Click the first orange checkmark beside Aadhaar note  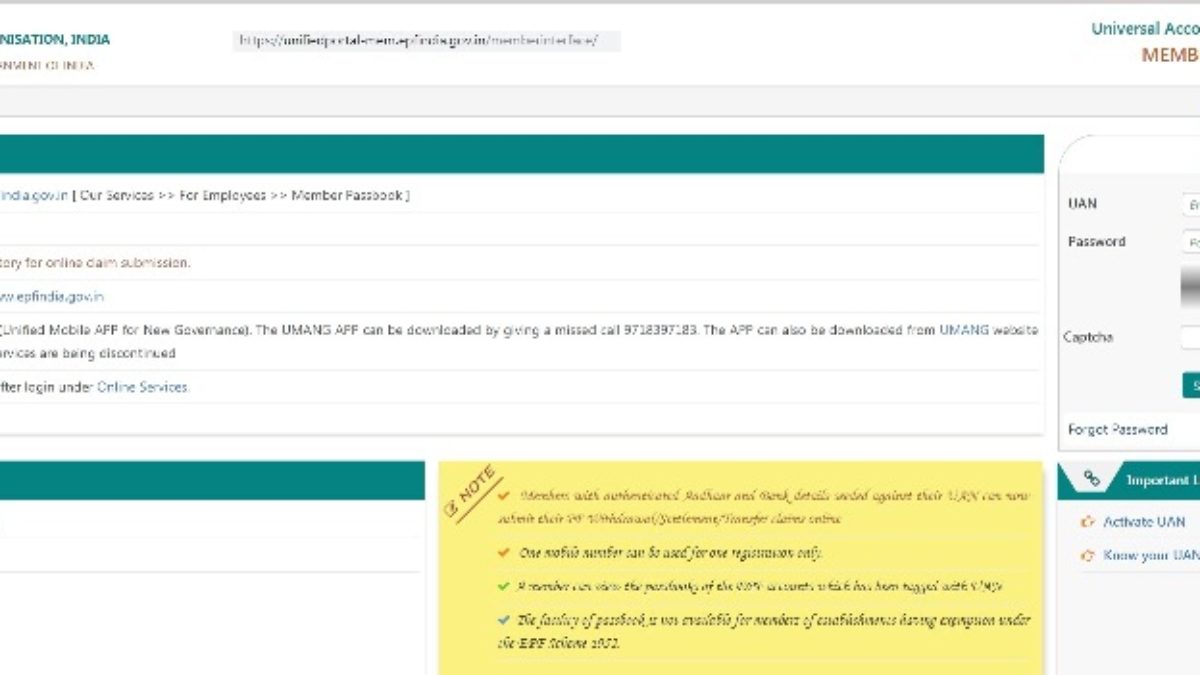pyautogui.click(x=504, y=495)
